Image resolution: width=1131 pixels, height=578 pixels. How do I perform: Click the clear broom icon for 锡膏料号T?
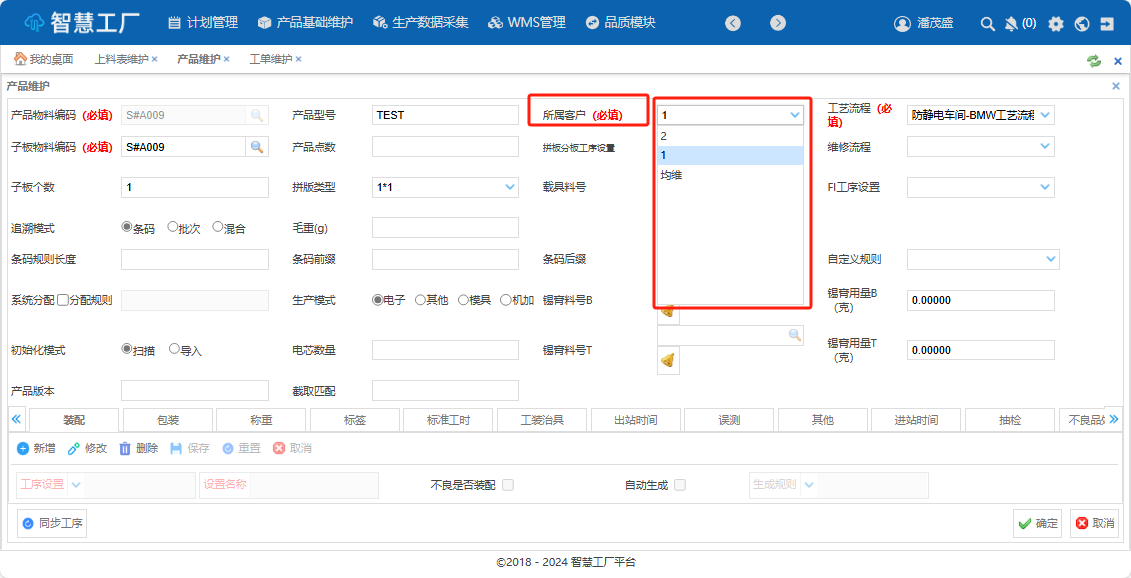click(x=668, y=360)
